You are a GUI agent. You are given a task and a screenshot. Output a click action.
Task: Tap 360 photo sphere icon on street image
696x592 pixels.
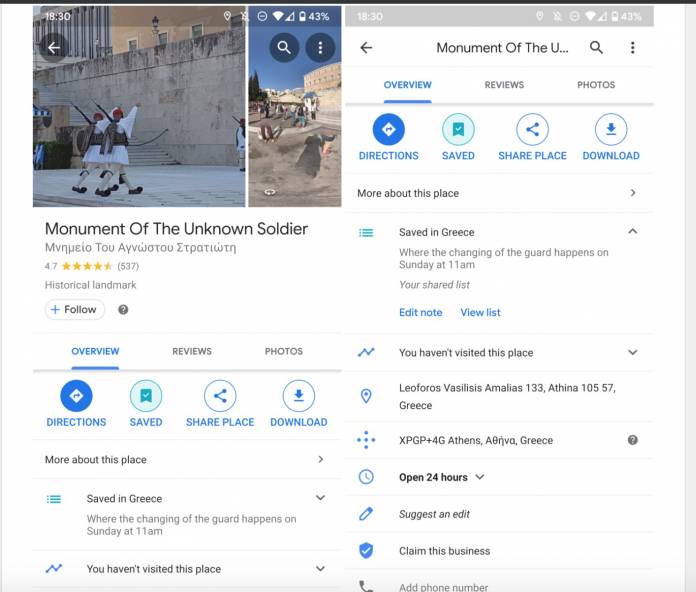[x=270, y=192]
